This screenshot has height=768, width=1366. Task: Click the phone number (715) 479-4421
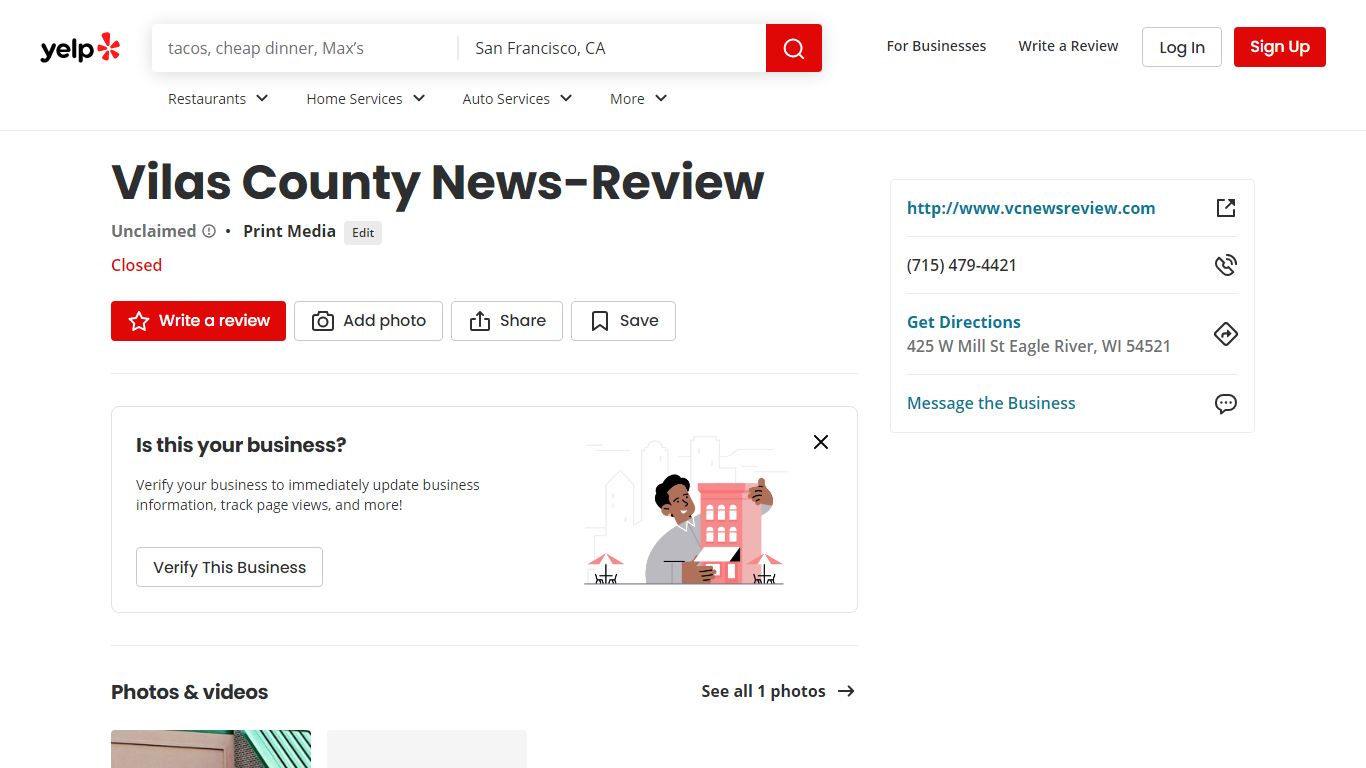tap(962, 265)
